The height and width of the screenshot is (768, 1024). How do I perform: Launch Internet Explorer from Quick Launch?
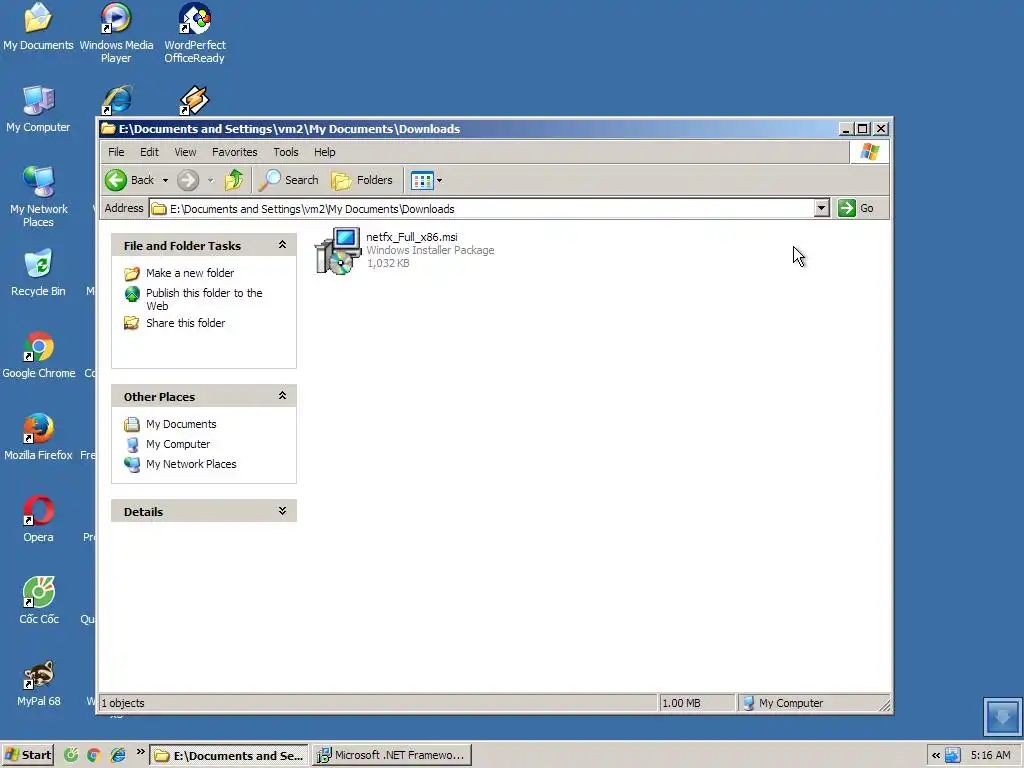pyautogui.click(x=118, y=756)
